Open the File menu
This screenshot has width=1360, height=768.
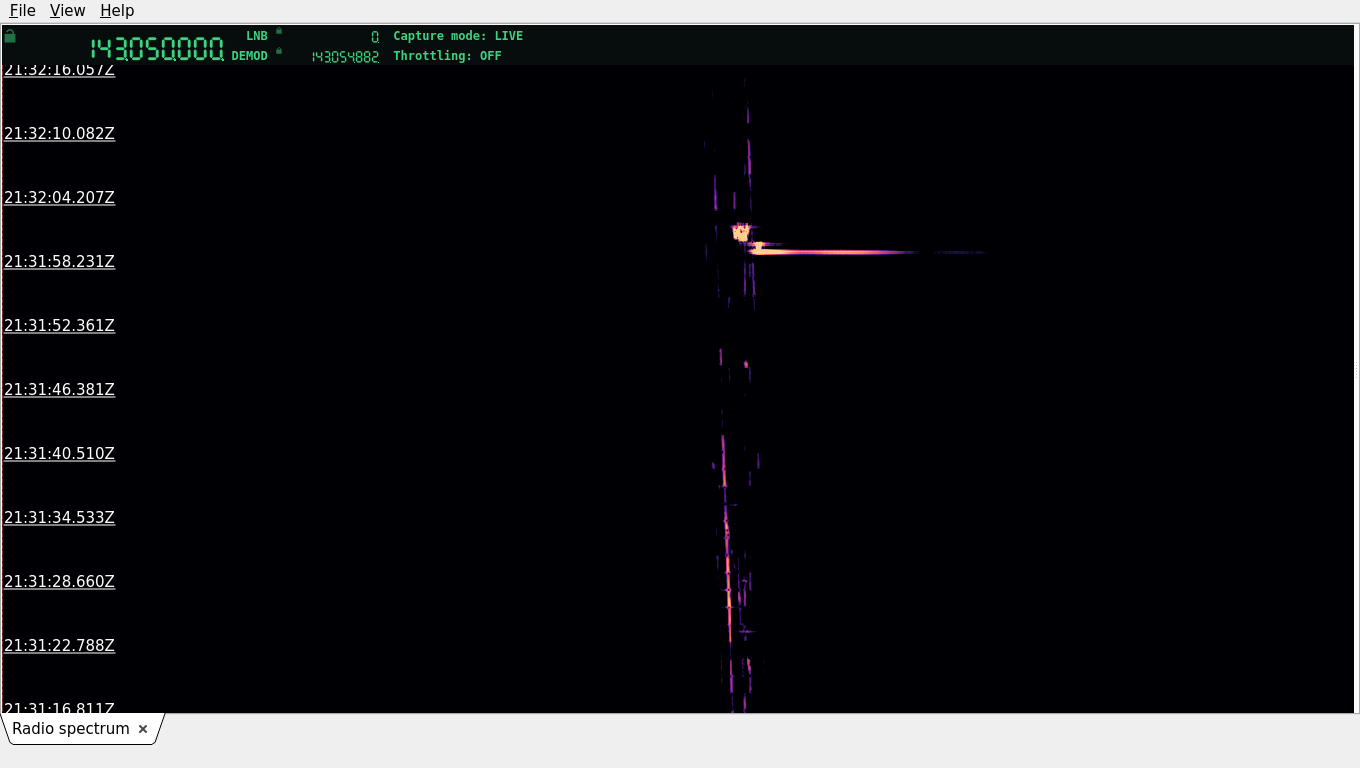coord(22,10)
